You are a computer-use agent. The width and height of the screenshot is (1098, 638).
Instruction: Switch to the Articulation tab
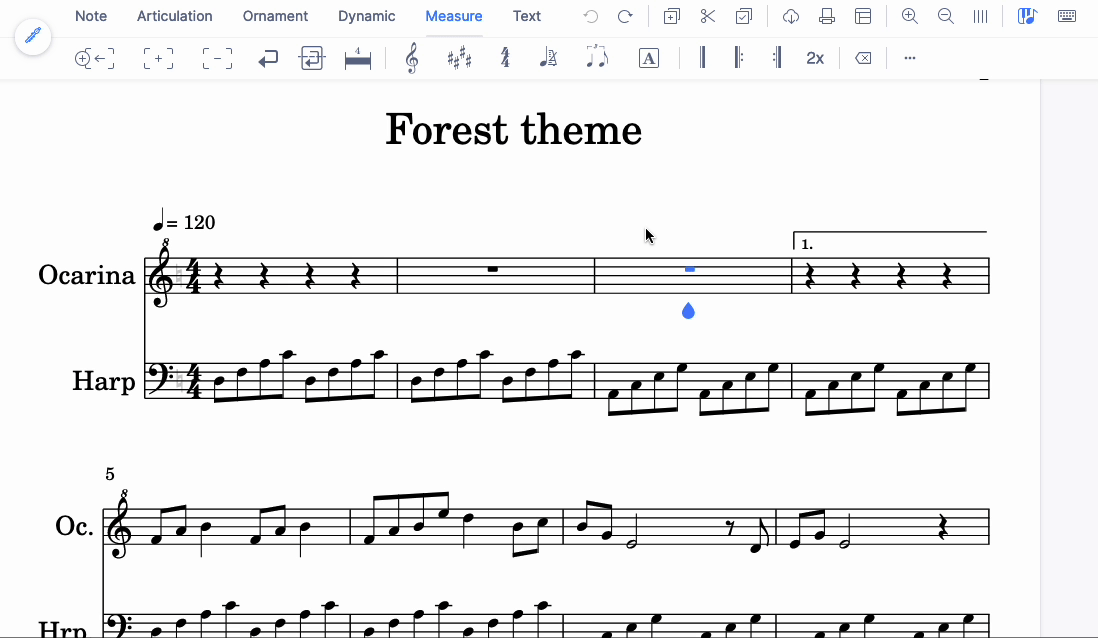(x=175, y=16)
